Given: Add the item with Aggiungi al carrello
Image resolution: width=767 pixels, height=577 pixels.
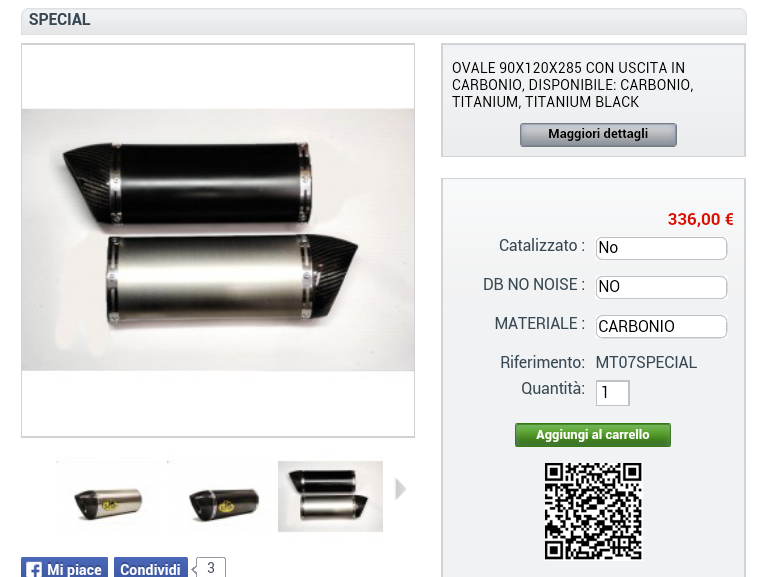Looking at the screenshot, I should point(593,435).
